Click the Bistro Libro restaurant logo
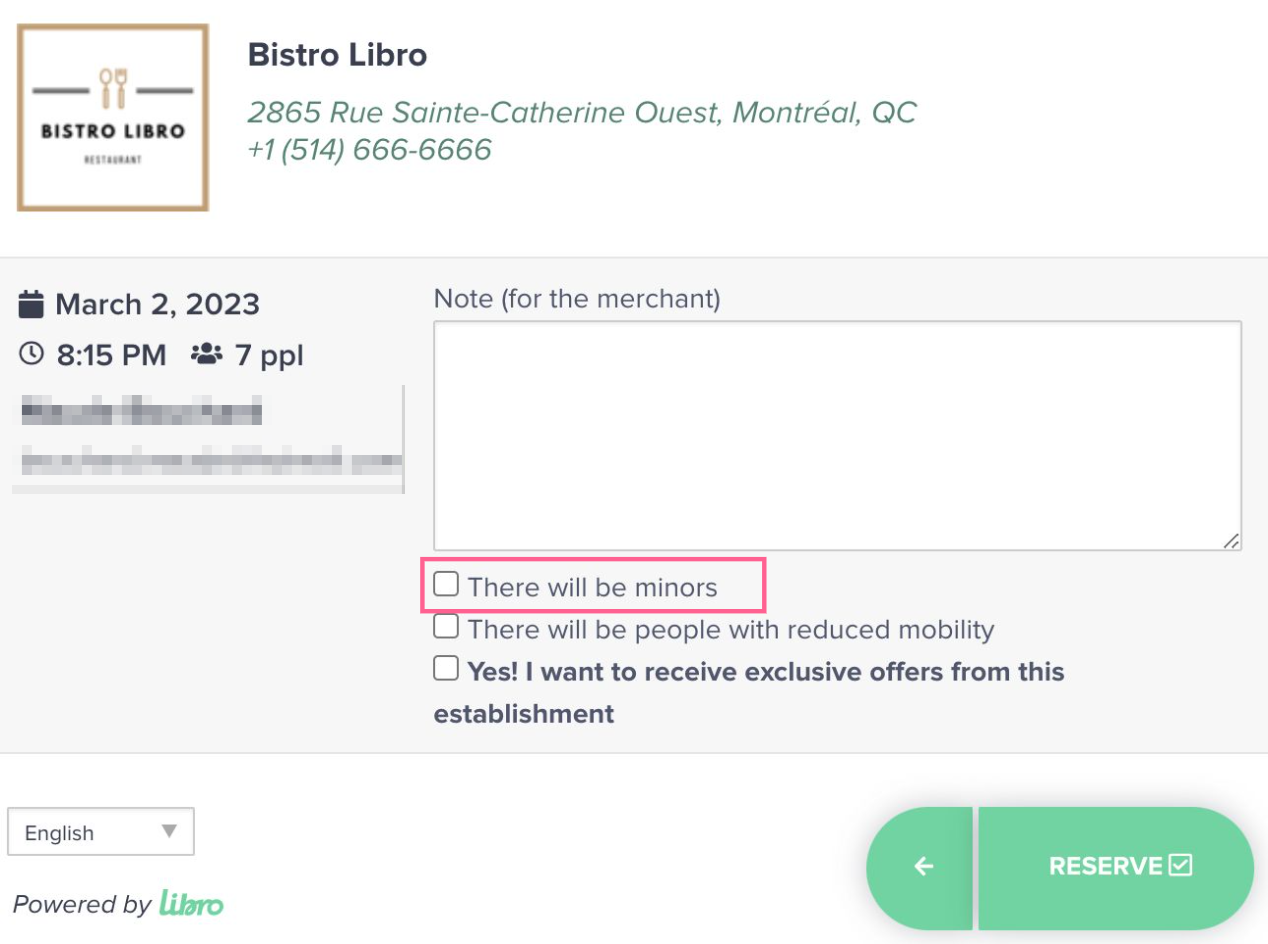This screenshot has height=944, width=1268. (x=113, y=118)
